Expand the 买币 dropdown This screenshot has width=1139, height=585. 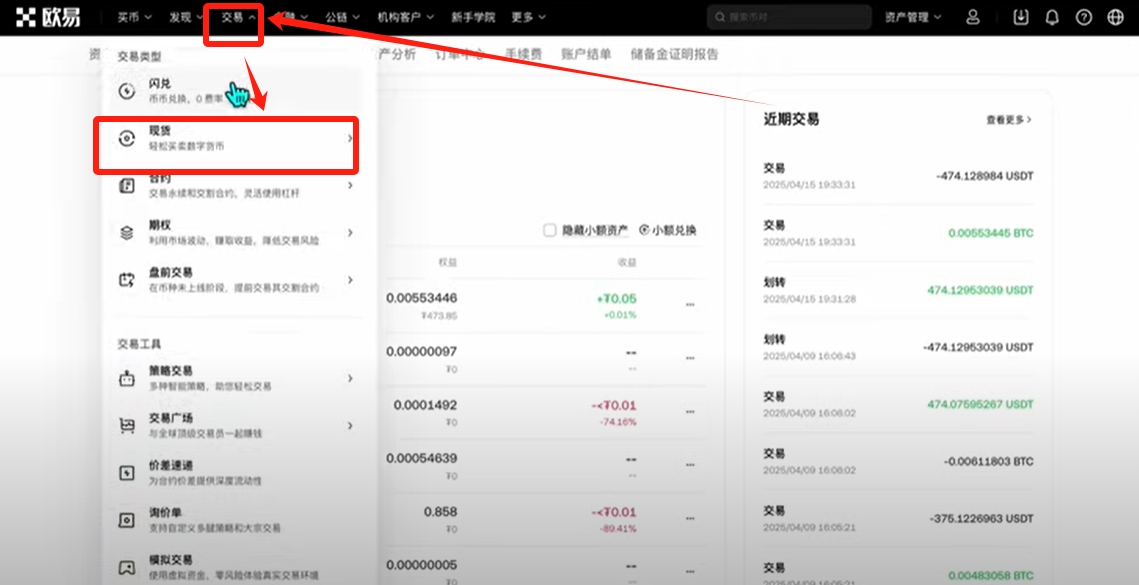[134, 17]
